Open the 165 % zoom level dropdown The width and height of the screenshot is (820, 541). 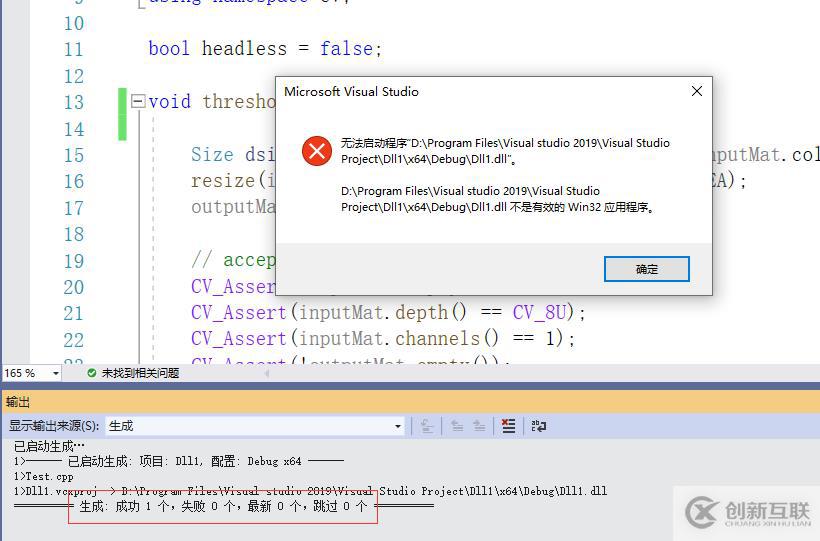55,373
